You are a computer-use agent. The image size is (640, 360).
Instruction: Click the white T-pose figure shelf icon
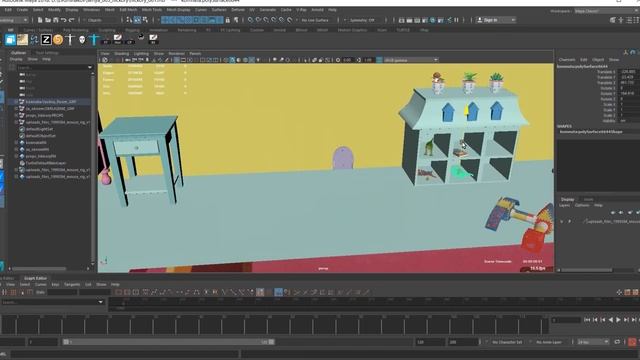[x=70, y=40]
